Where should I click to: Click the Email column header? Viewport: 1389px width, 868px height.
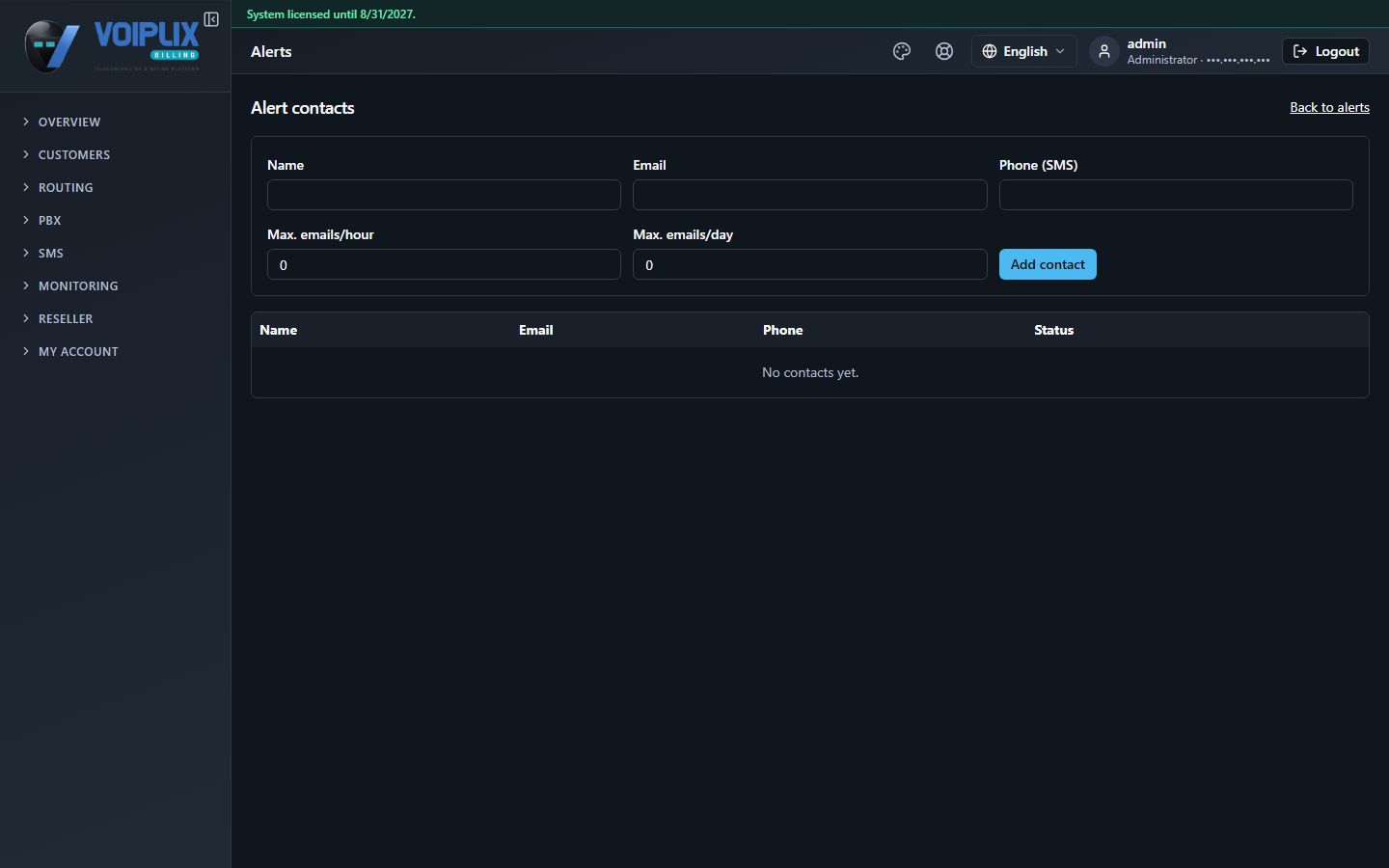(535, 330)
